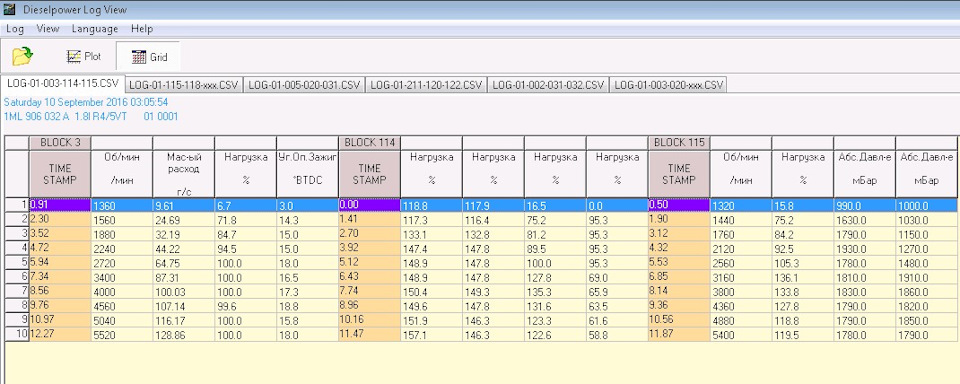The image size is (960, 384).
Task: Click the cell with value 1320
Action: [x=740, y=206]
